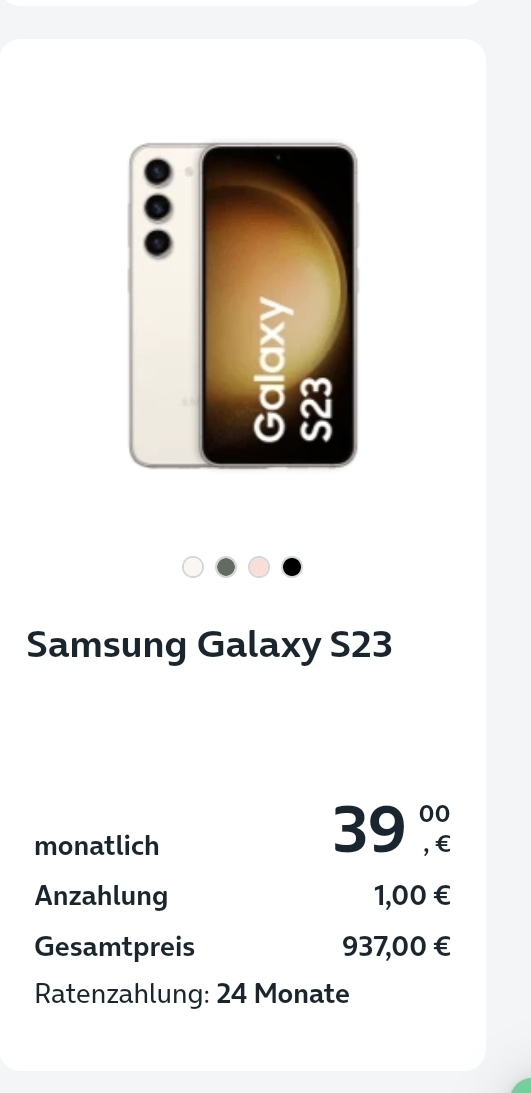531x1093 pixels.
Task: Open the green floating button at corner
Action: (523, 1085)
